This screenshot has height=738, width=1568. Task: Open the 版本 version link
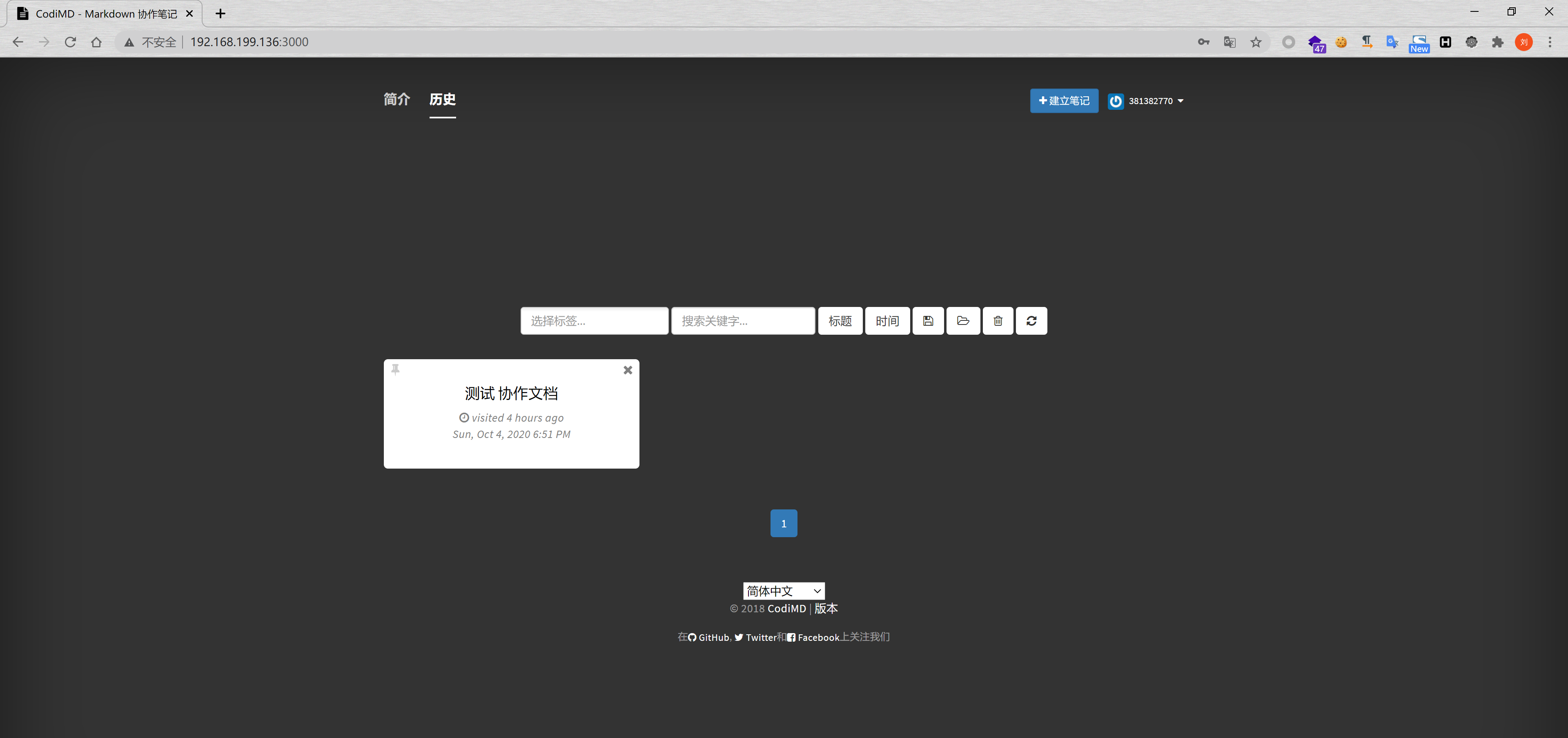(825, 609)
